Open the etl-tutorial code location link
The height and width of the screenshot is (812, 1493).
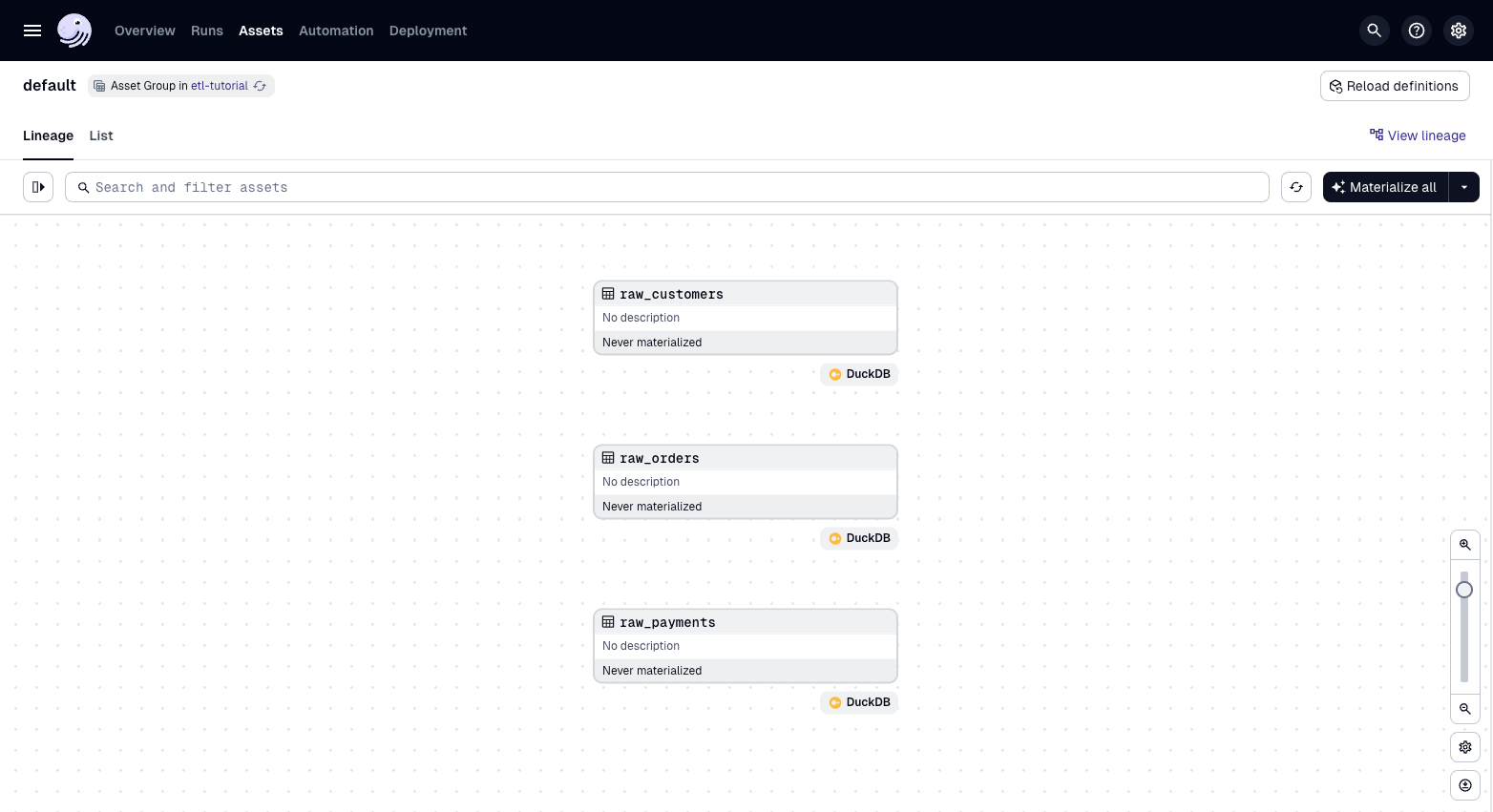(x=219, y=86)
